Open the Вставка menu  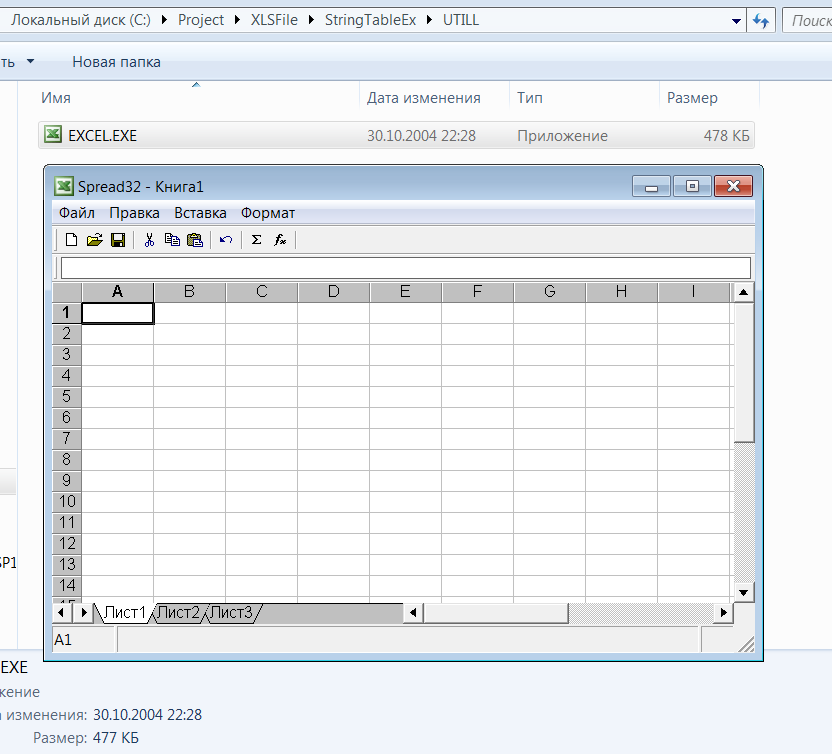pos(200,213)
